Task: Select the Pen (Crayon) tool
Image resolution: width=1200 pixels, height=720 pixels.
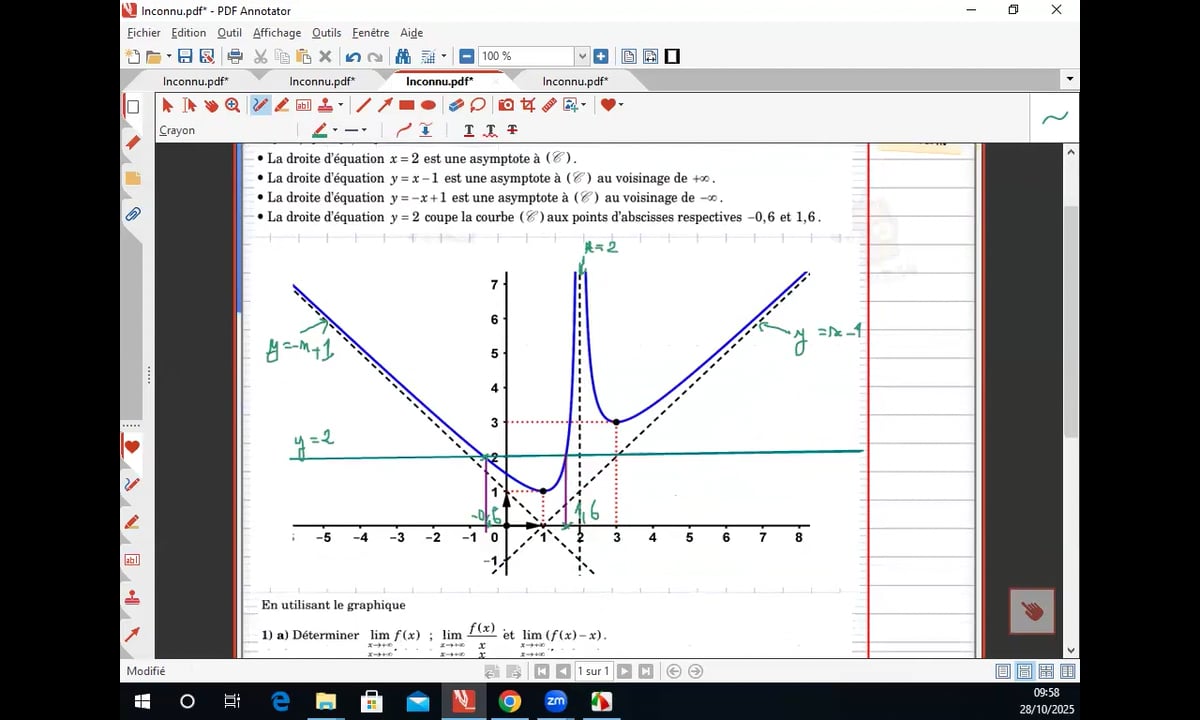Action: 260,105
